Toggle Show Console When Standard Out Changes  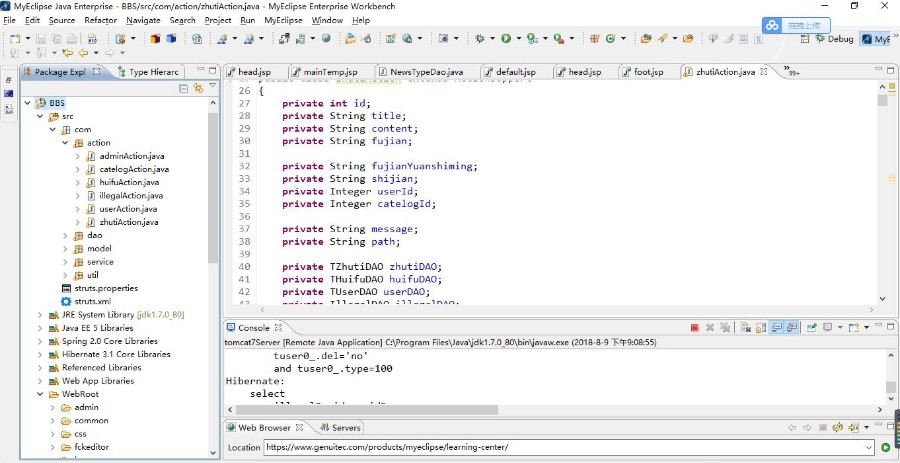(777, 328)
